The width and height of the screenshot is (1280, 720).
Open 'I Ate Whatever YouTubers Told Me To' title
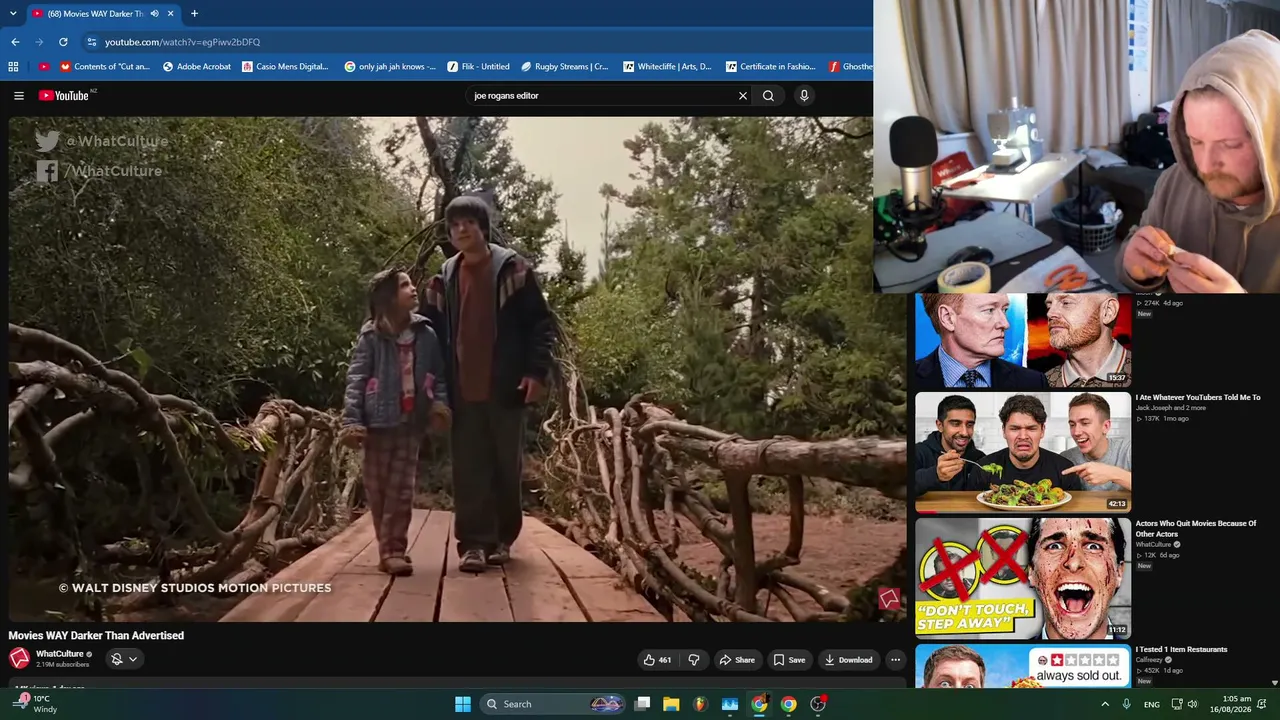[1198, 398]
